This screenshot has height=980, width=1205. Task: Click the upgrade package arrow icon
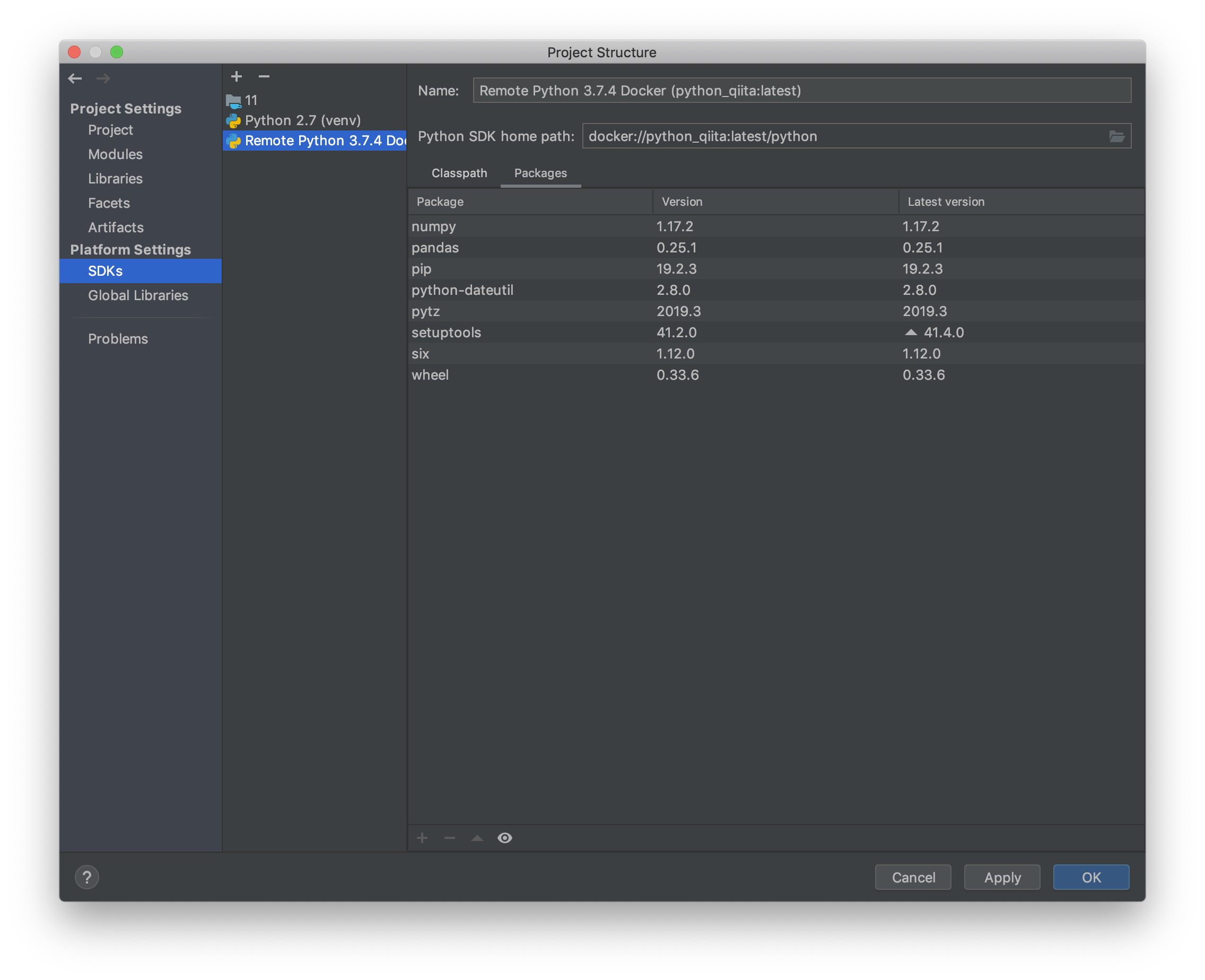tap(477, 838)
